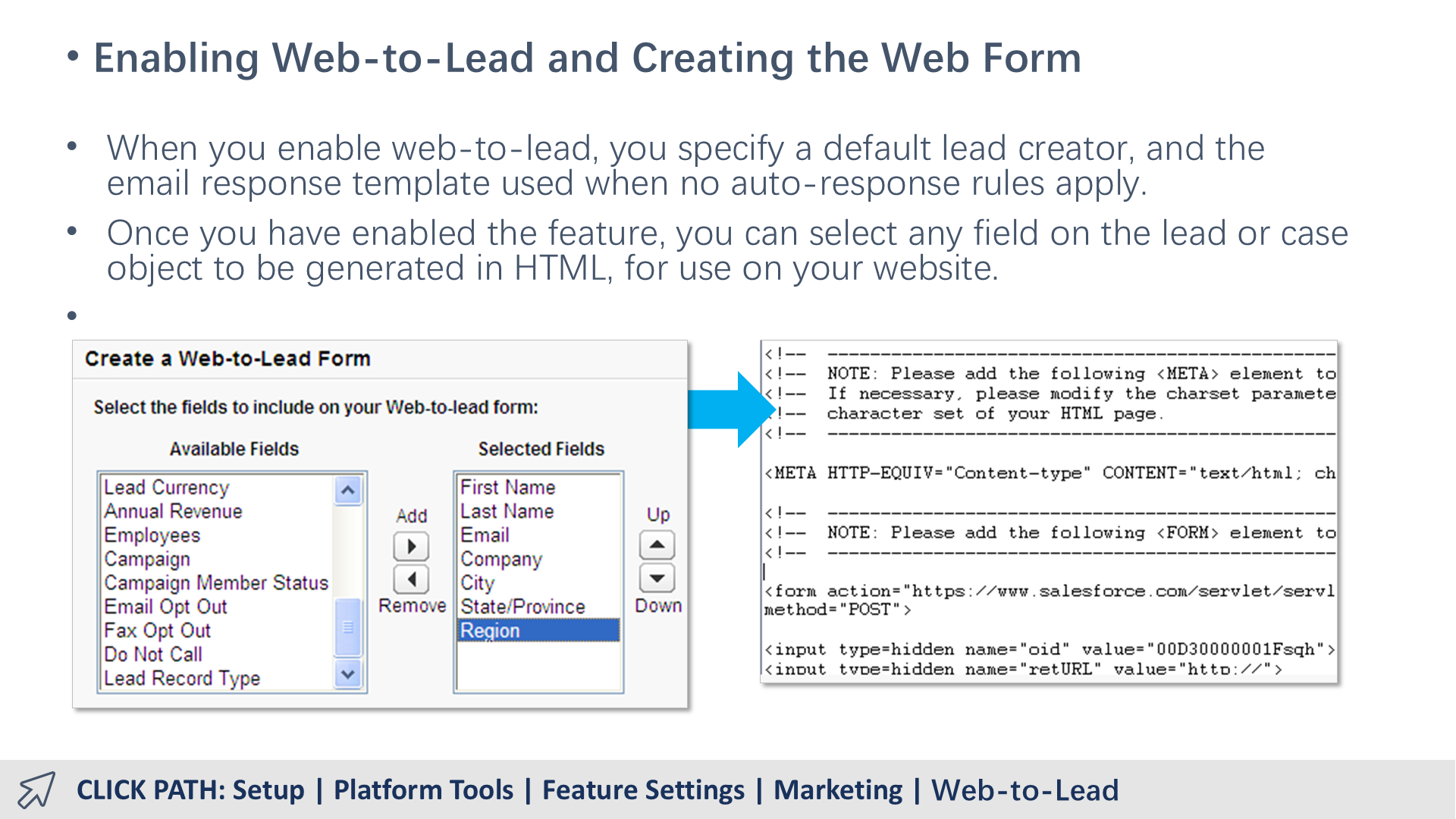Screen dimensions: 1456x819
Task: Click the Remove label
Action: click(412, 606)
